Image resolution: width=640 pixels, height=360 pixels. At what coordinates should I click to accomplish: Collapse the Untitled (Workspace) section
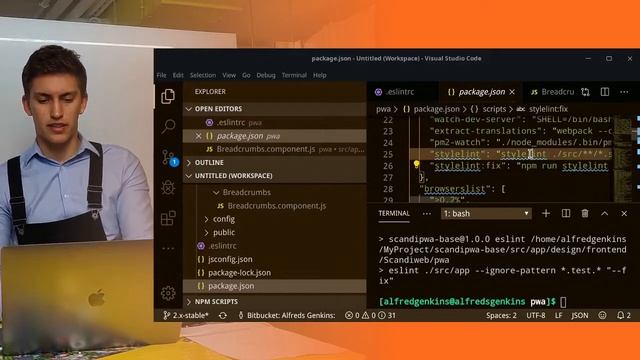tap(274, 176)
